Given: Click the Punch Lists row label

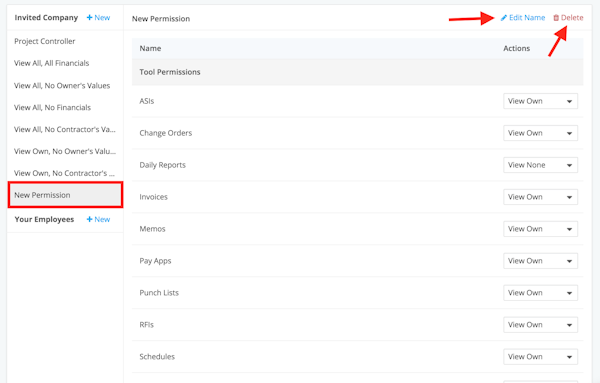Looking at the screenshot, I should [159, 293].
